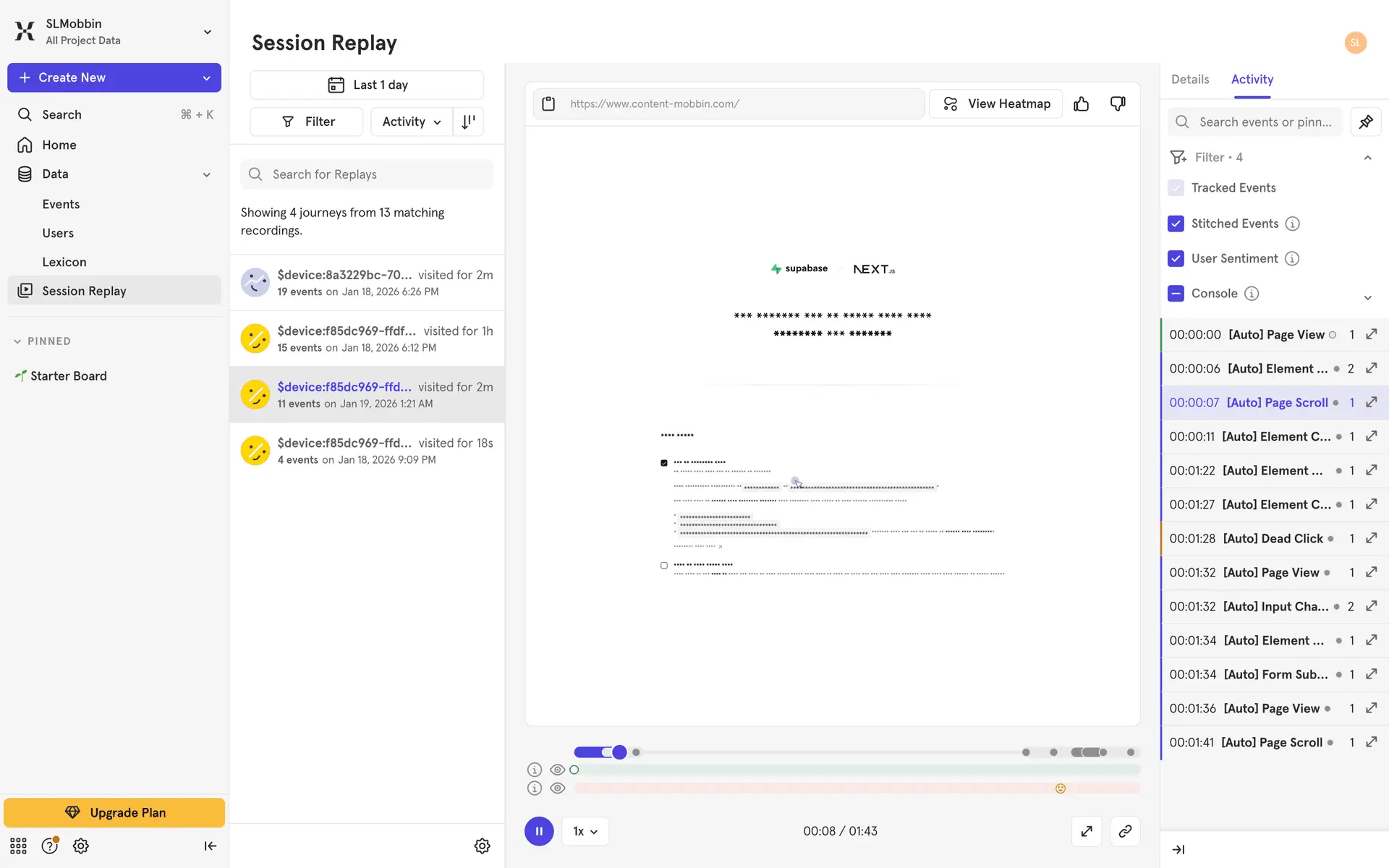
Task: Click the Upgrade Plan button
Action: click(114, 812)
